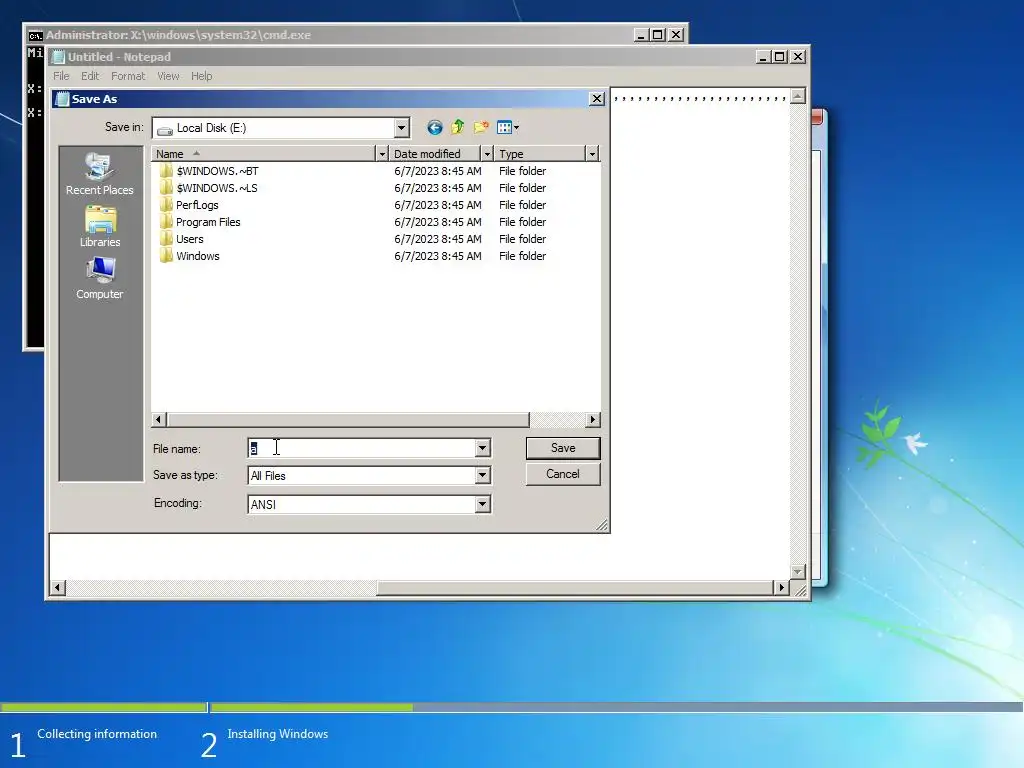Click the Save As dialog title icon
The height and width of the screenshot is (768, 1024).
click(63, 99)
